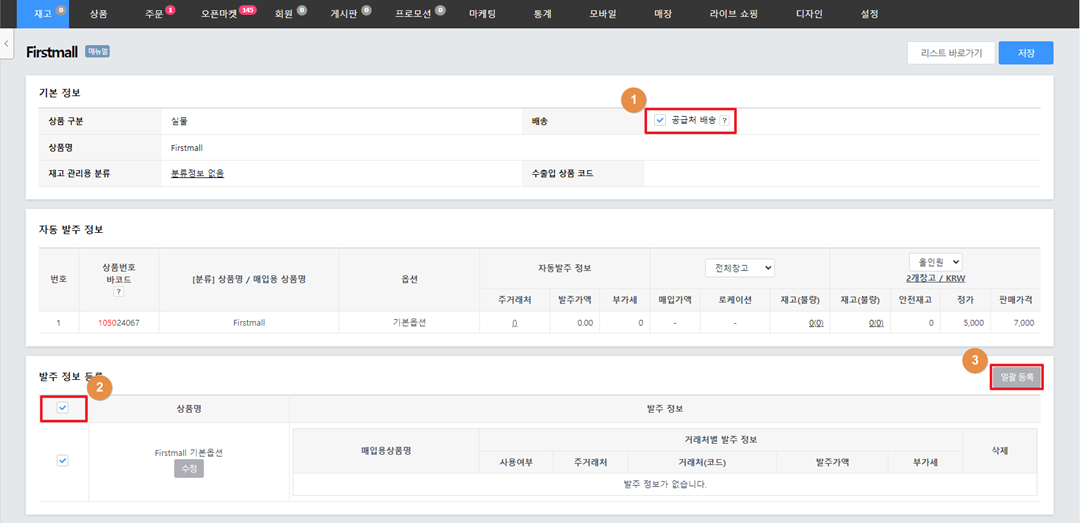Click product number 105024067
Viewport: 1080px width, 523px height.
tap(119, 322)
